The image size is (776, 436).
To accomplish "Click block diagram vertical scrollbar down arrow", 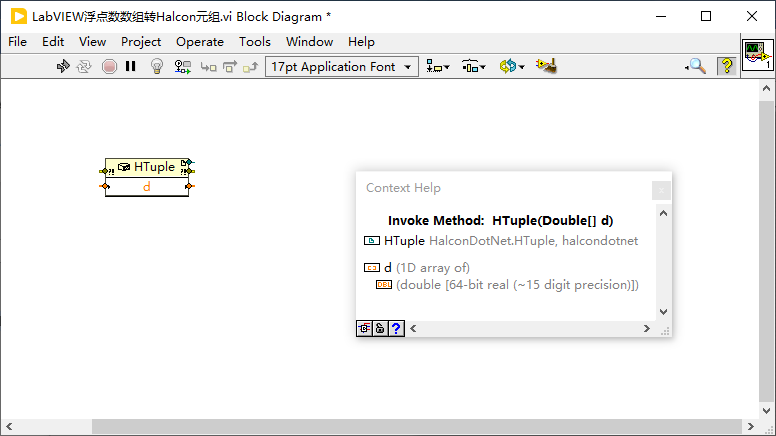I will tap(766, 411).
